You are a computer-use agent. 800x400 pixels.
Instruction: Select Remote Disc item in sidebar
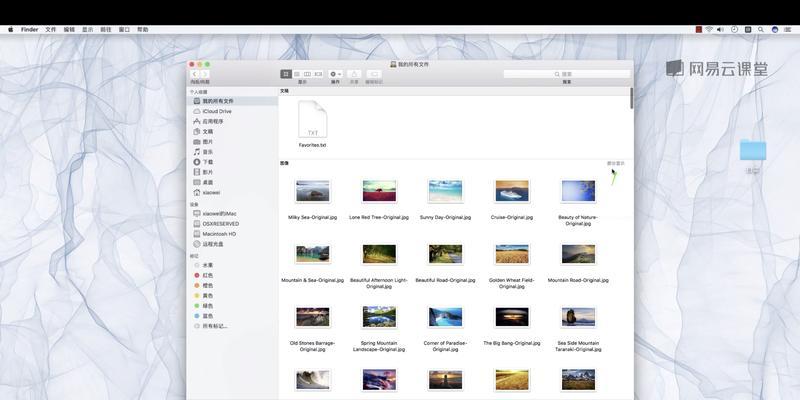click(233, 244)
